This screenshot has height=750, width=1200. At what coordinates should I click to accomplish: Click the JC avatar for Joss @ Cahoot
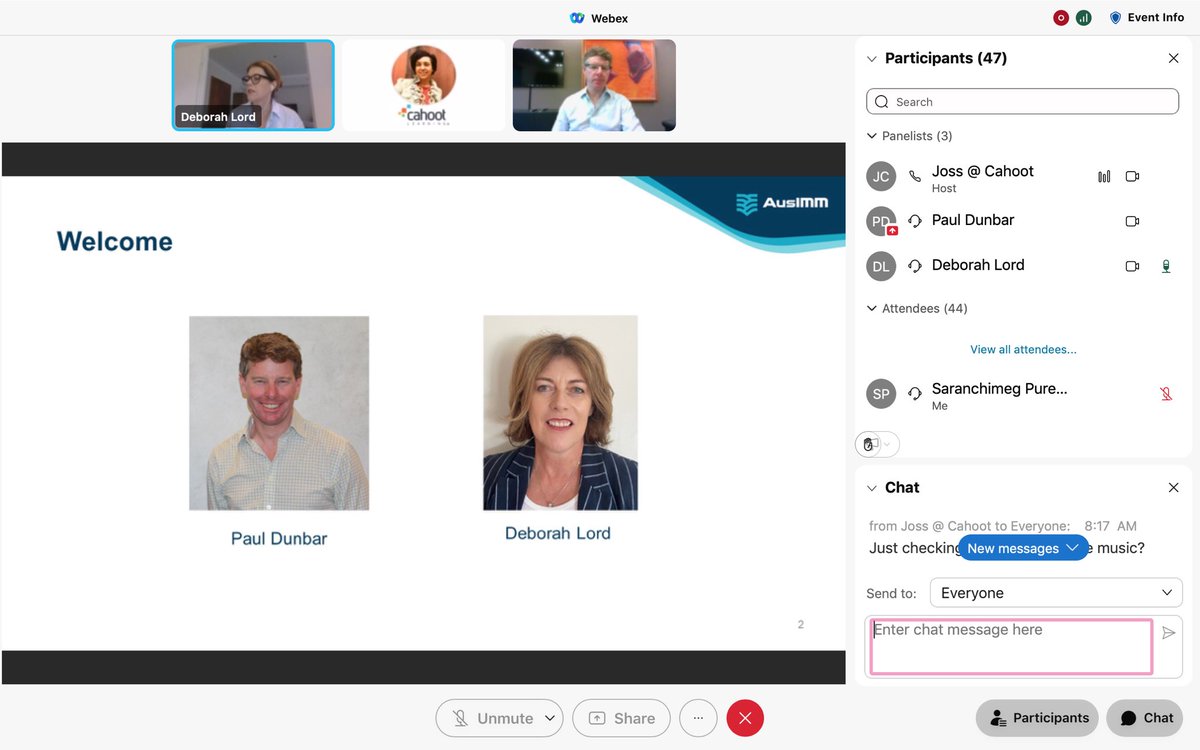pyautogui.click(x=881, y=177)
